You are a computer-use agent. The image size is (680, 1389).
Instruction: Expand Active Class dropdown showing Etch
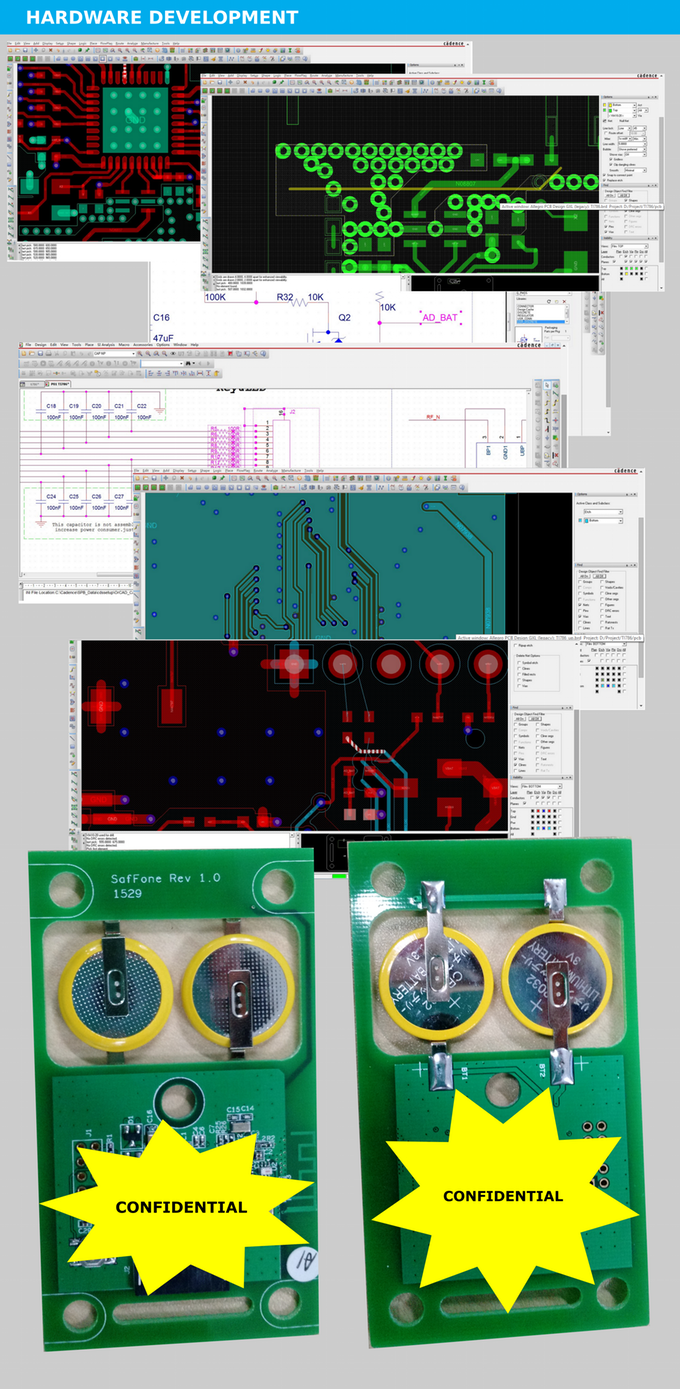(x=603, y=512)
